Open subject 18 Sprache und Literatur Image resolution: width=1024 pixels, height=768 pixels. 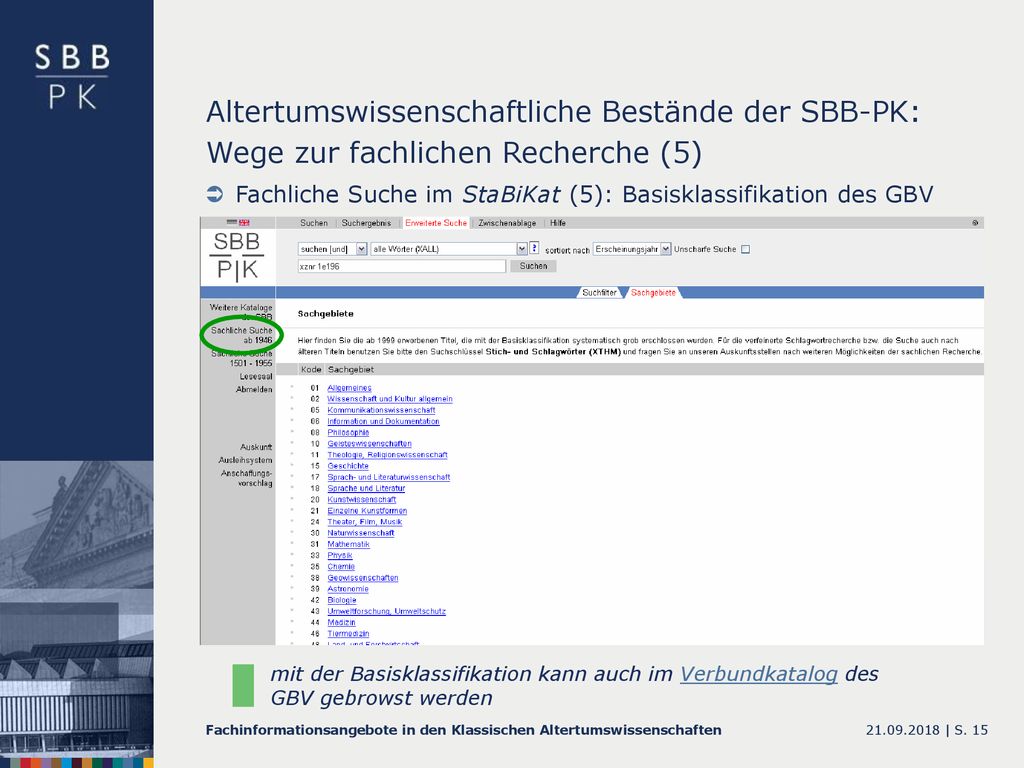click(x=366, y=488)
